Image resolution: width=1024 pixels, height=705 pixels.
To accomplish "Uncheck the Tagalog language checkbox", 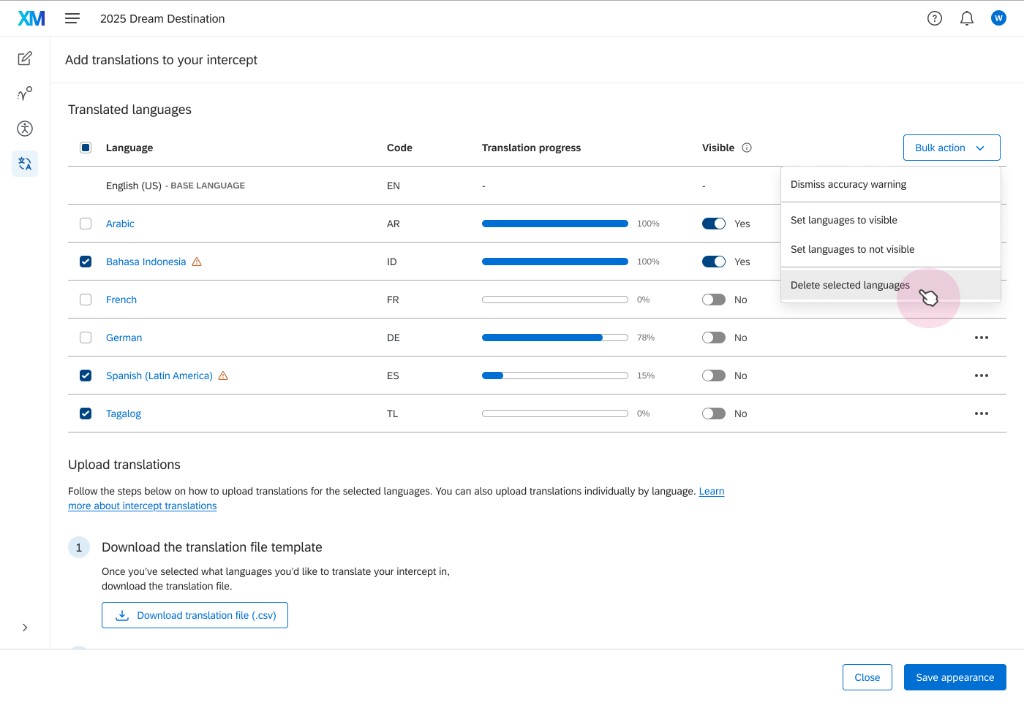I will [86, 413].
